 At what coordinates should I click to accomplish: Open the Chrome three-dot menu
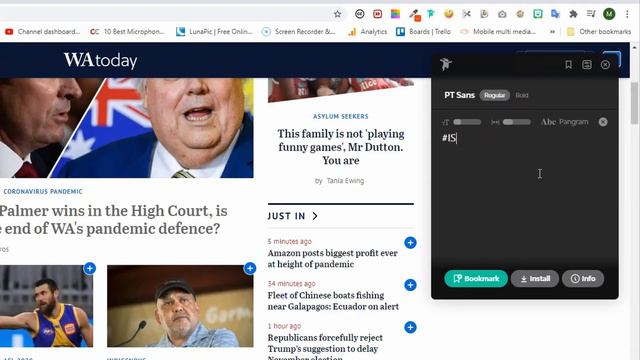[x=627, y=14]
